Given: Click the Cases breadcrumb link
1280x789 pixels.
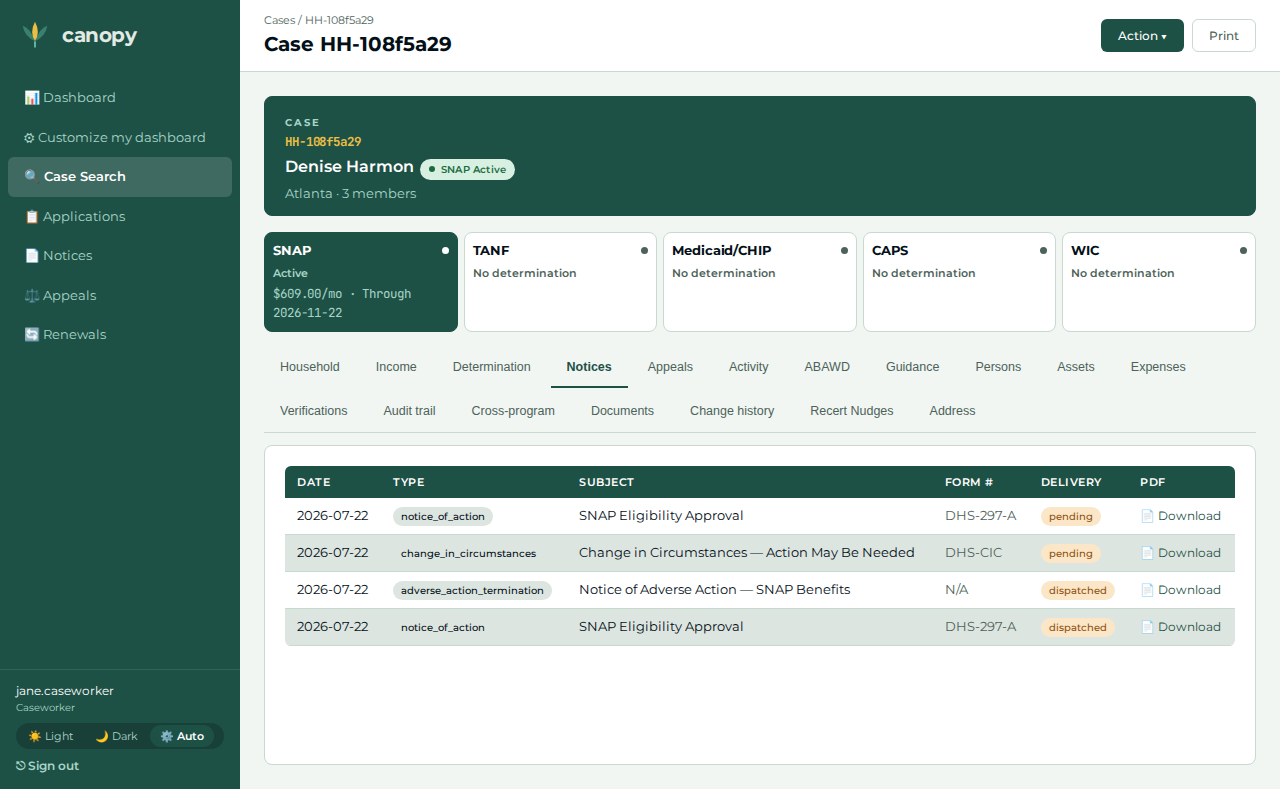Looking at the screenshot, I should [x=280, y=20].
